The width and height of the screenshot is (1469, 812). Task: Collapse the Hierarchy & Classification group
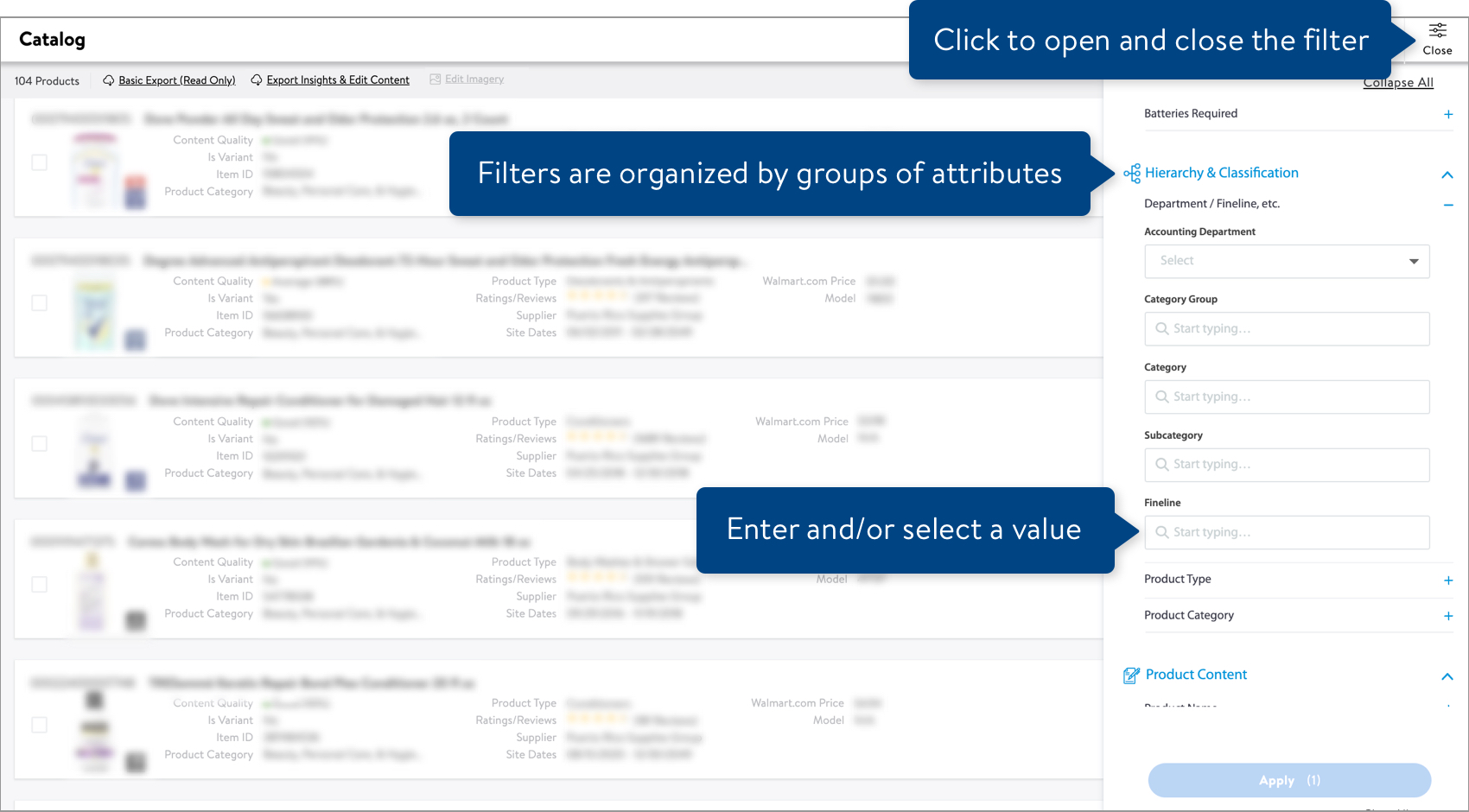coord(1447,174)
